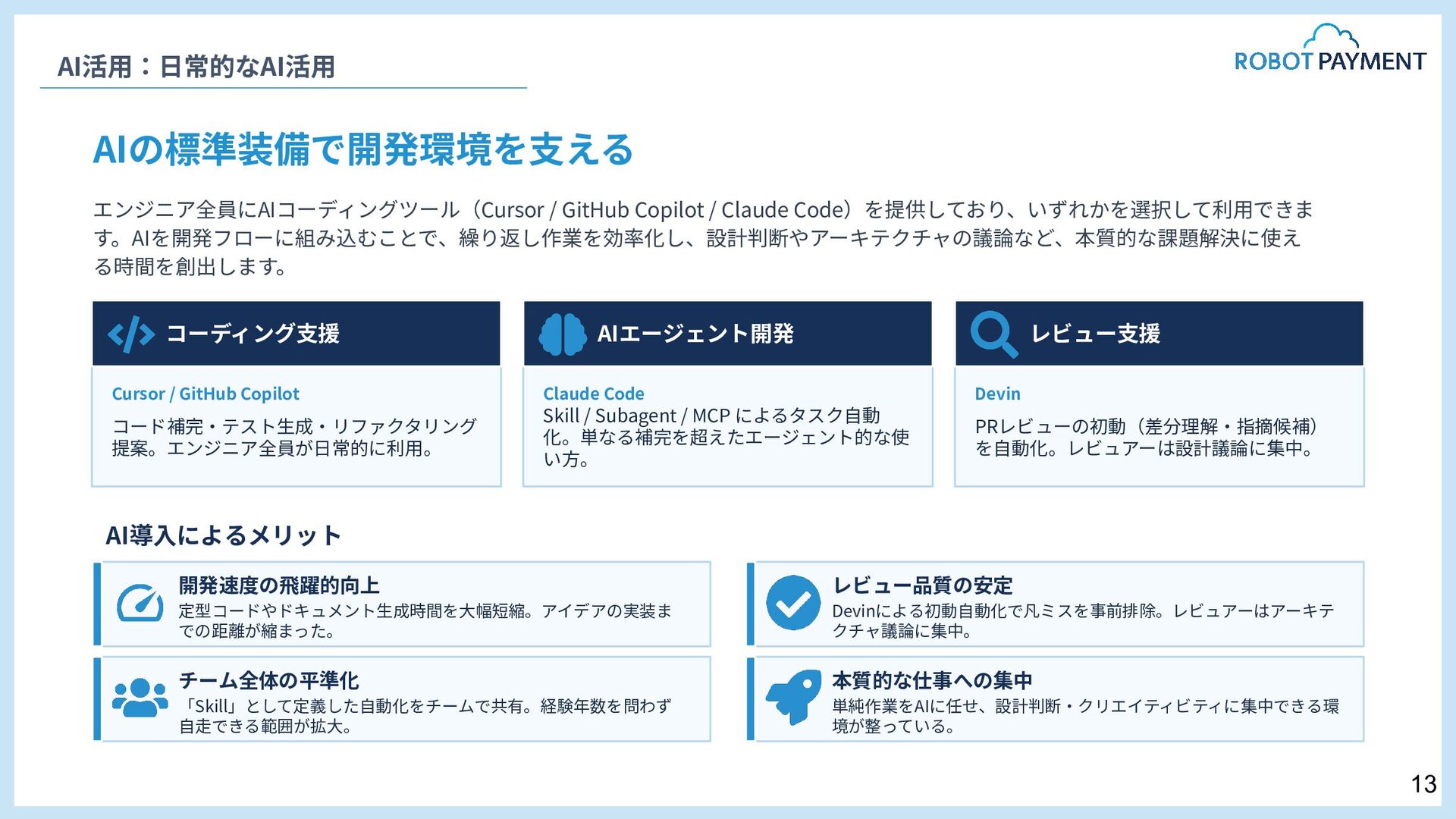Click the Claude Code heading link
This screenshot has width=1456, height=819.
(x=593, y=394)
